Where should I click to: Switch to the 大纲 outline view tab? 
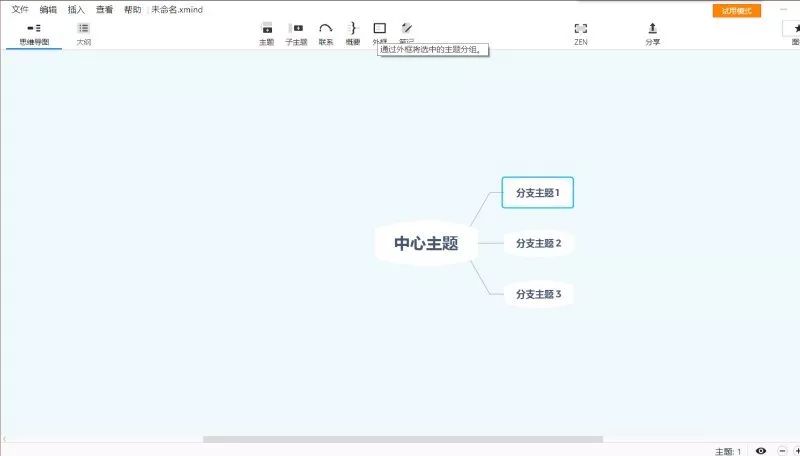pos(84,34)
